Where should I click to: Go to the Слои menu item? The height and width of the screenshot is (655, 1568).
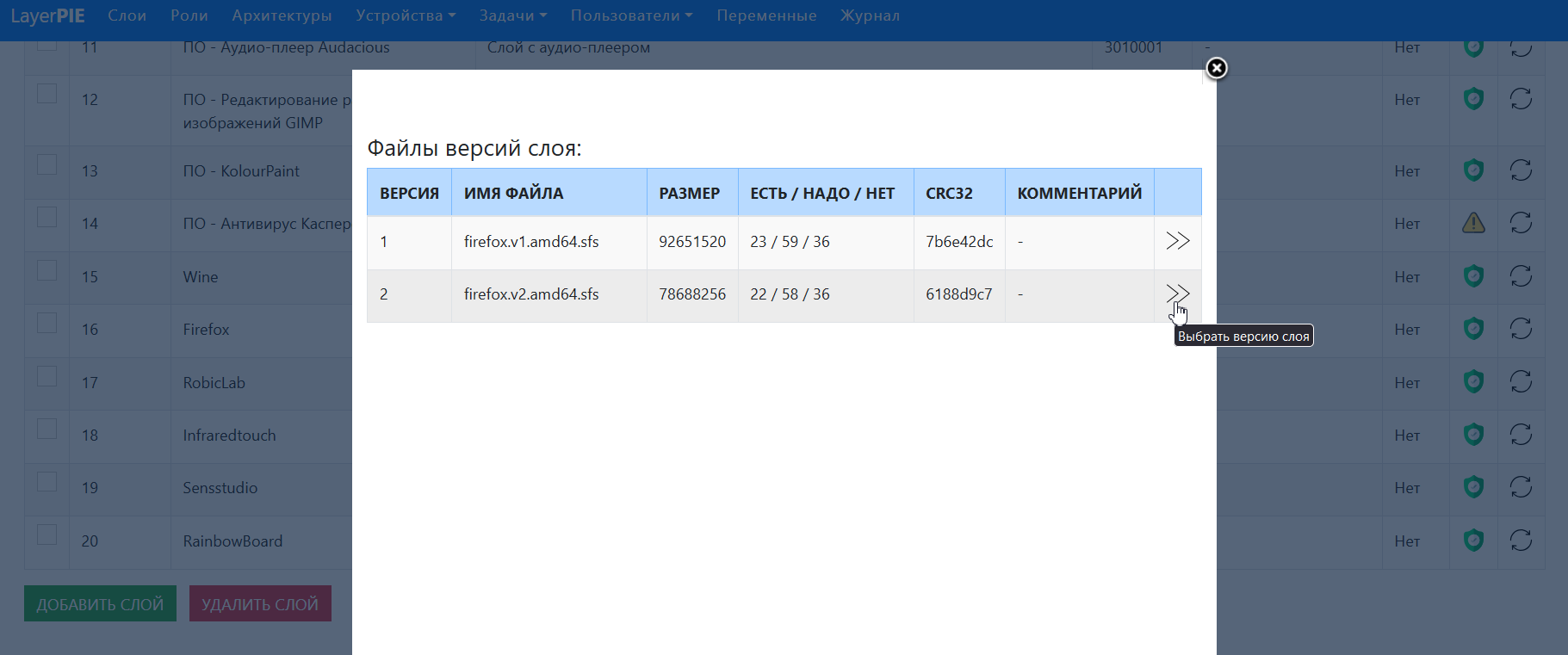click(127, 15)
